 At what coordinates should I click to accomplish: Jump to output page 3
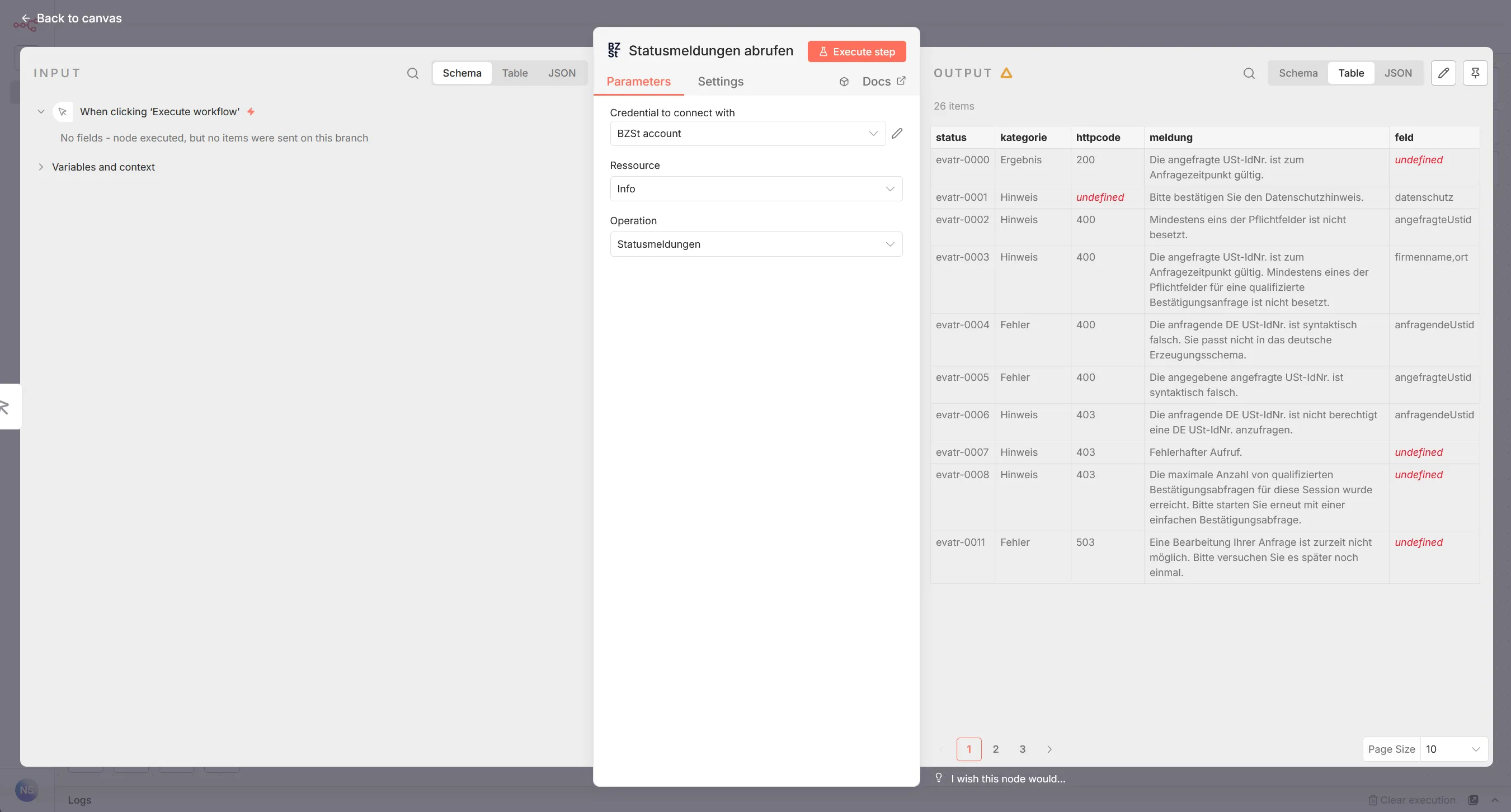click(1023, 749)
